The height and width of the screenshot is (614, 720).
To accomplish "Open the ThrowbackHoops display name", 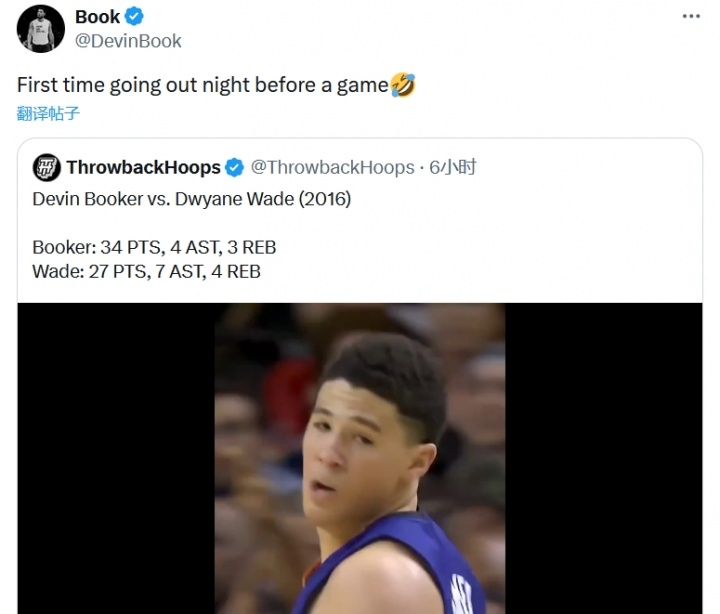I will tap(144, 167).
